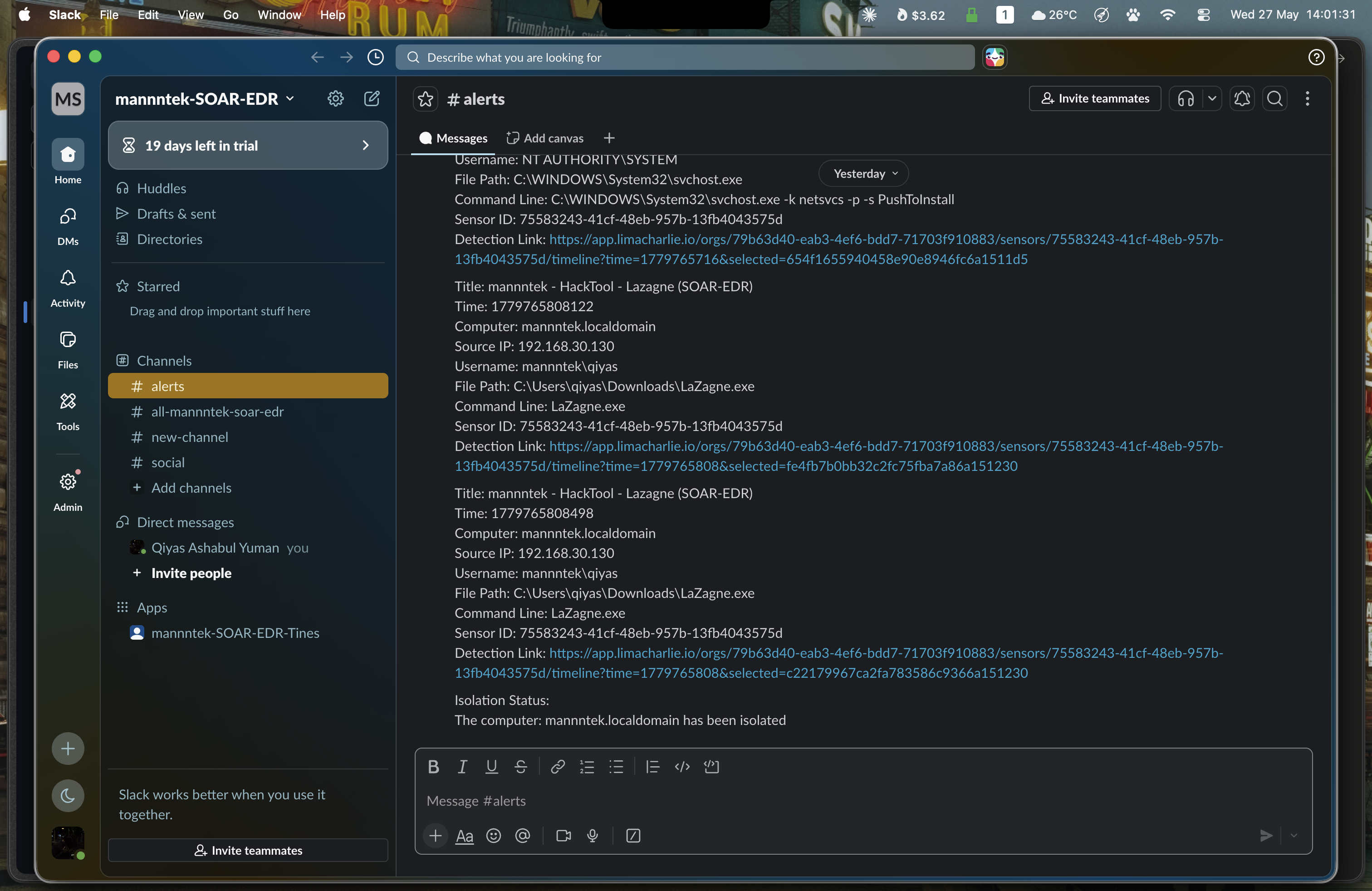Open the history clock icon
1372x891 pixels.
pos(375,58)
